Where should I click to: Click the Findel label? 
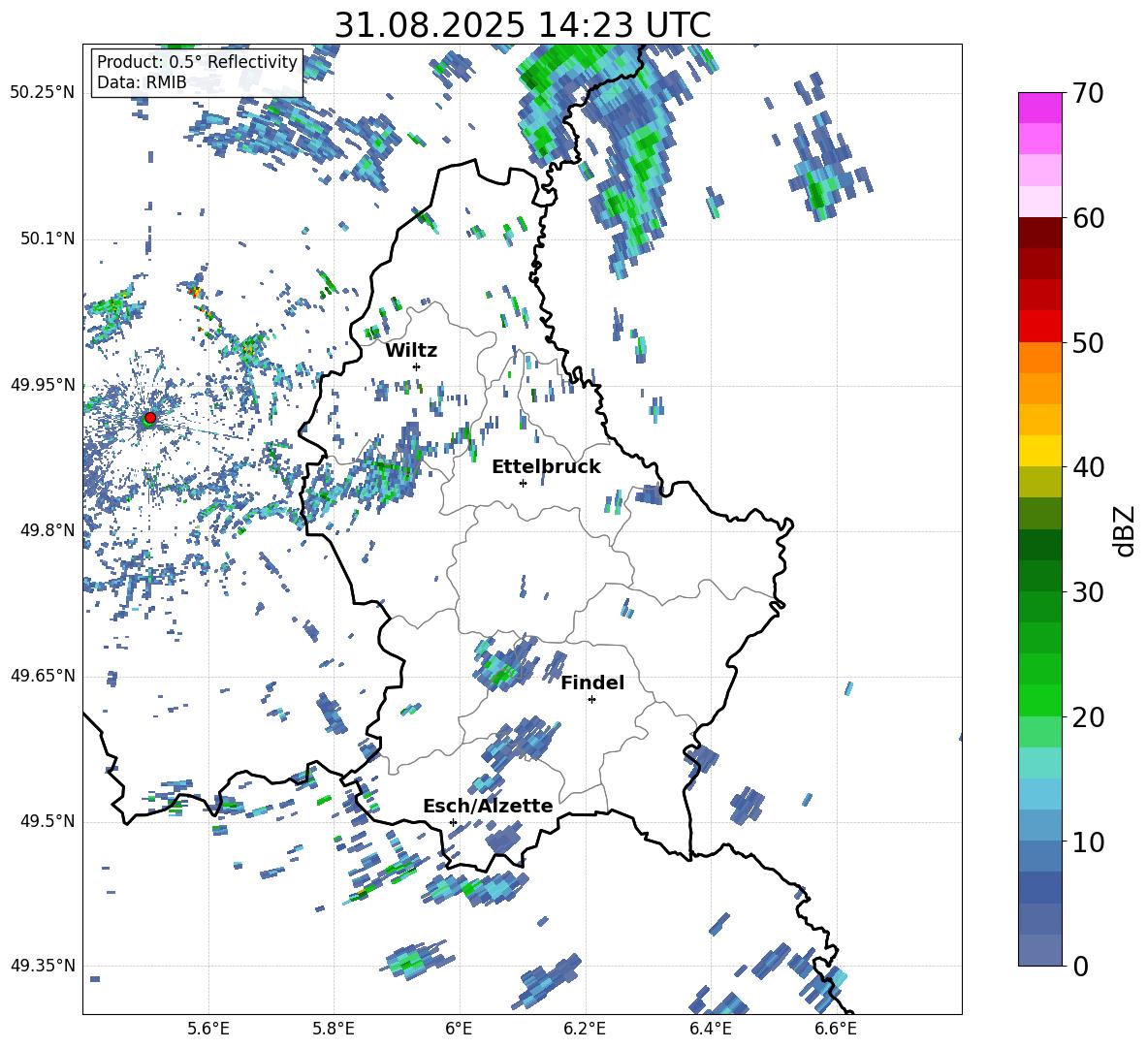point(592,683)
